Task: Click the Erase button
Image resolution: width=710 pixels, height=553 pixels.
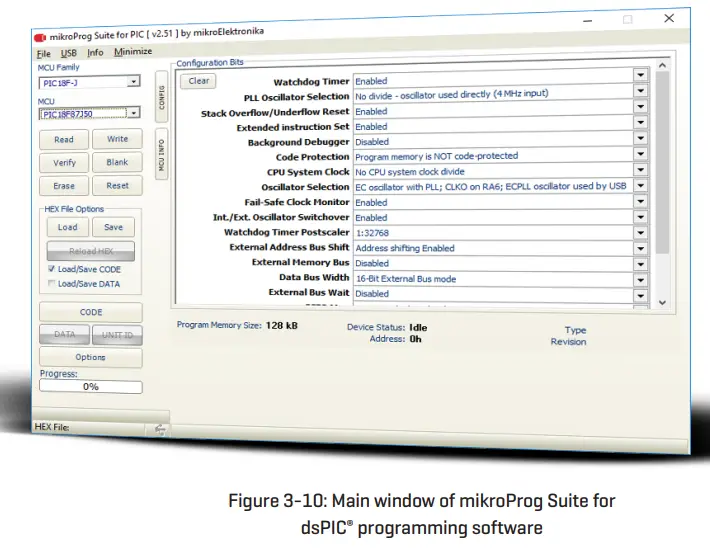Action: (64, 186)
